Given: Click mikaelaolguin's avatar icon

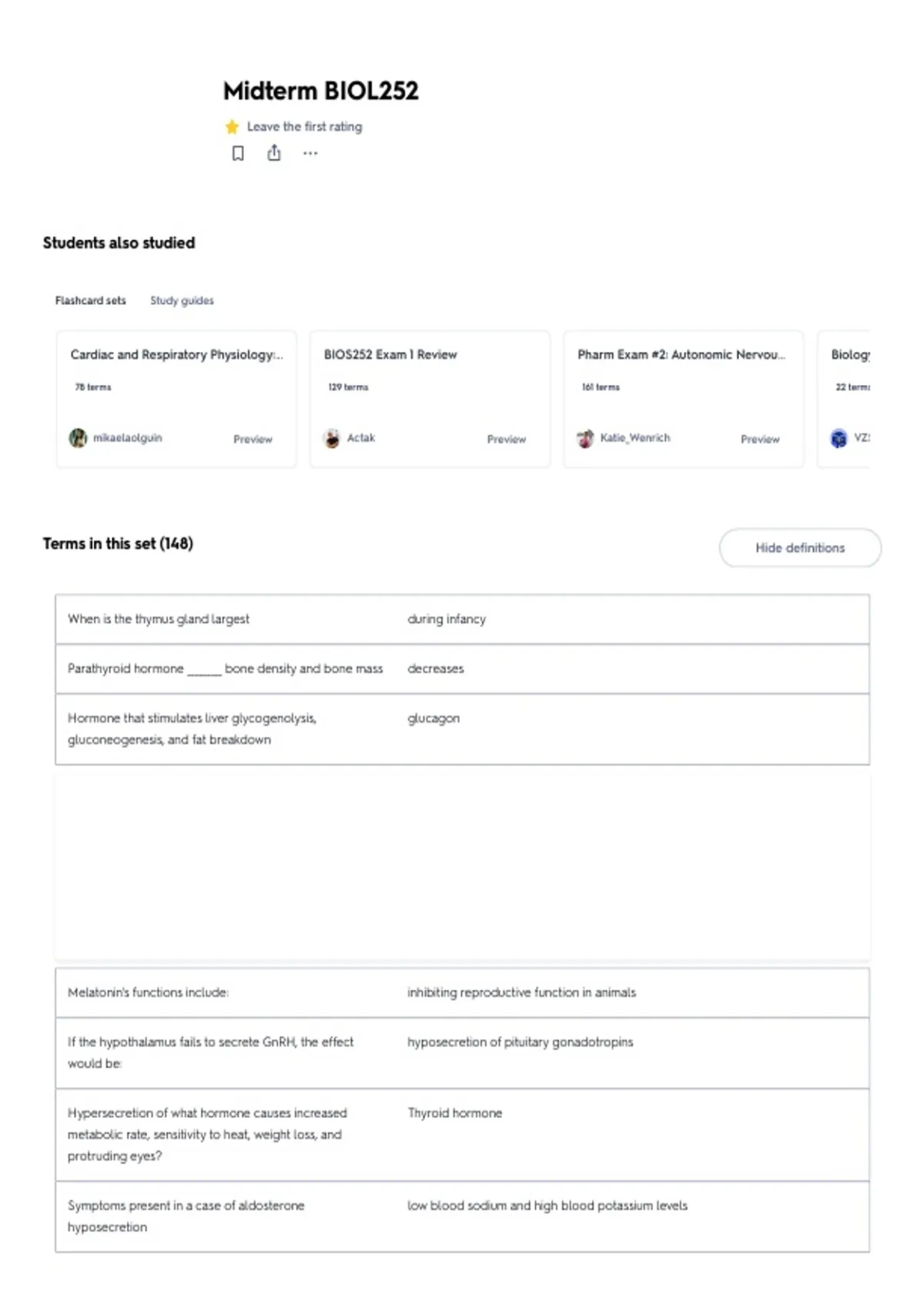Looking at the screenshot, I should 78,438.
